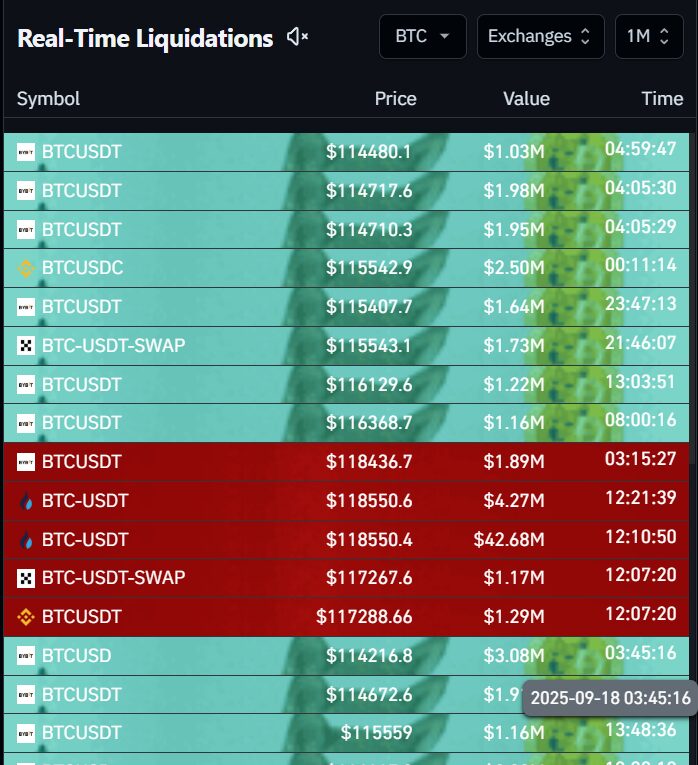Image resolution: width=698 pixels, height=765 pixels.
Task: Open the BTC-USDT-SWAP link priced $117267.6
Action: [x=113, y=578]
